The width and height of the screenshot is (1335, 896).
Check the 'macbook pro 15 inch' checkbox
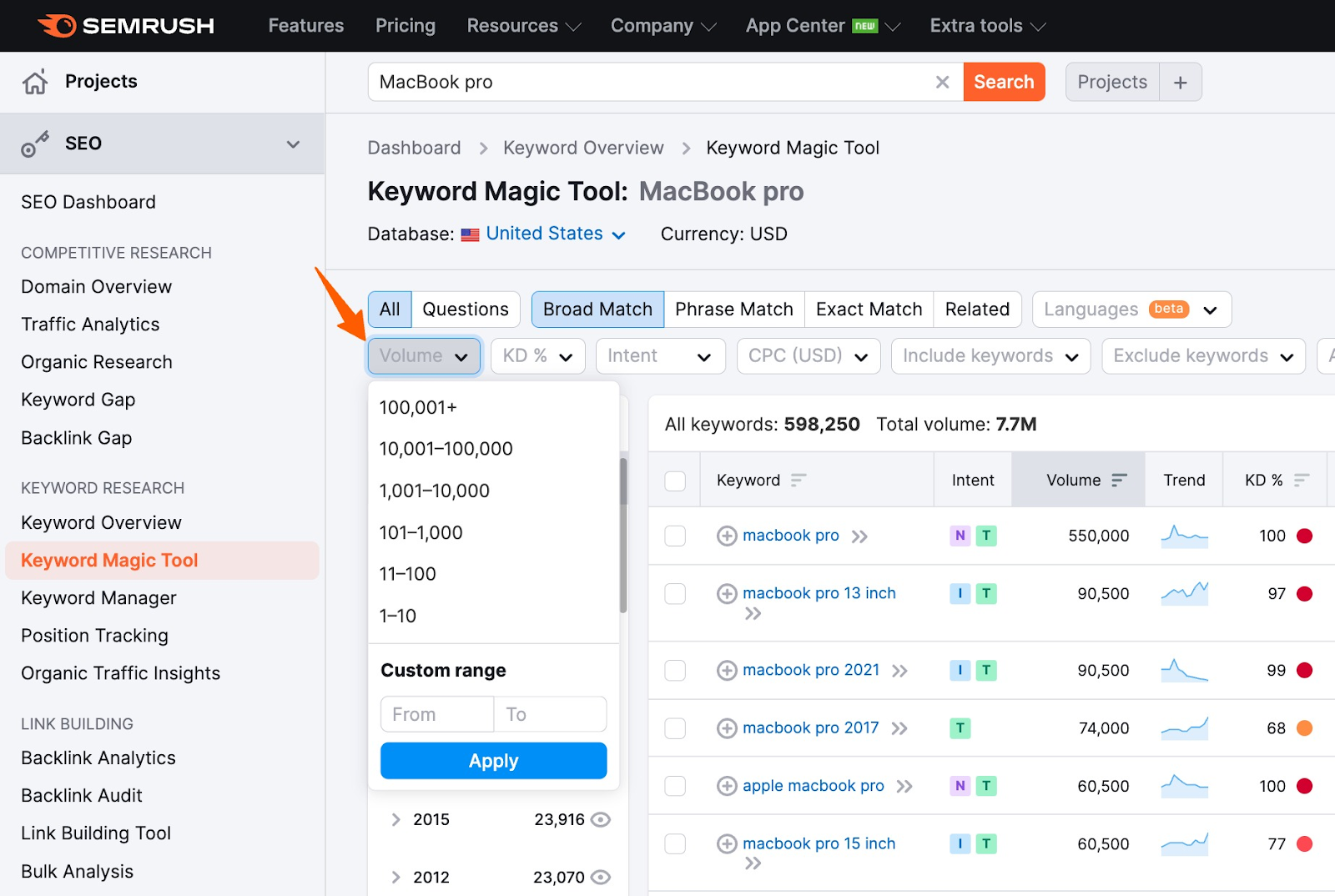click(x=675, y=843)
